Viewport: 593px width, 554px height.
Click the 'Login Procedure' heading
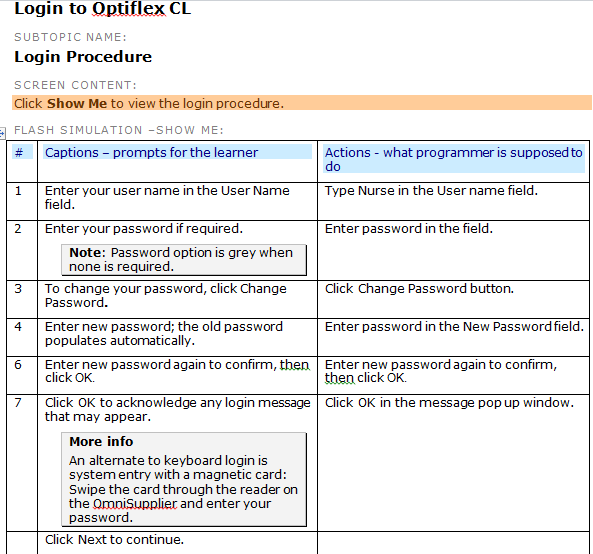click(83, 57)
